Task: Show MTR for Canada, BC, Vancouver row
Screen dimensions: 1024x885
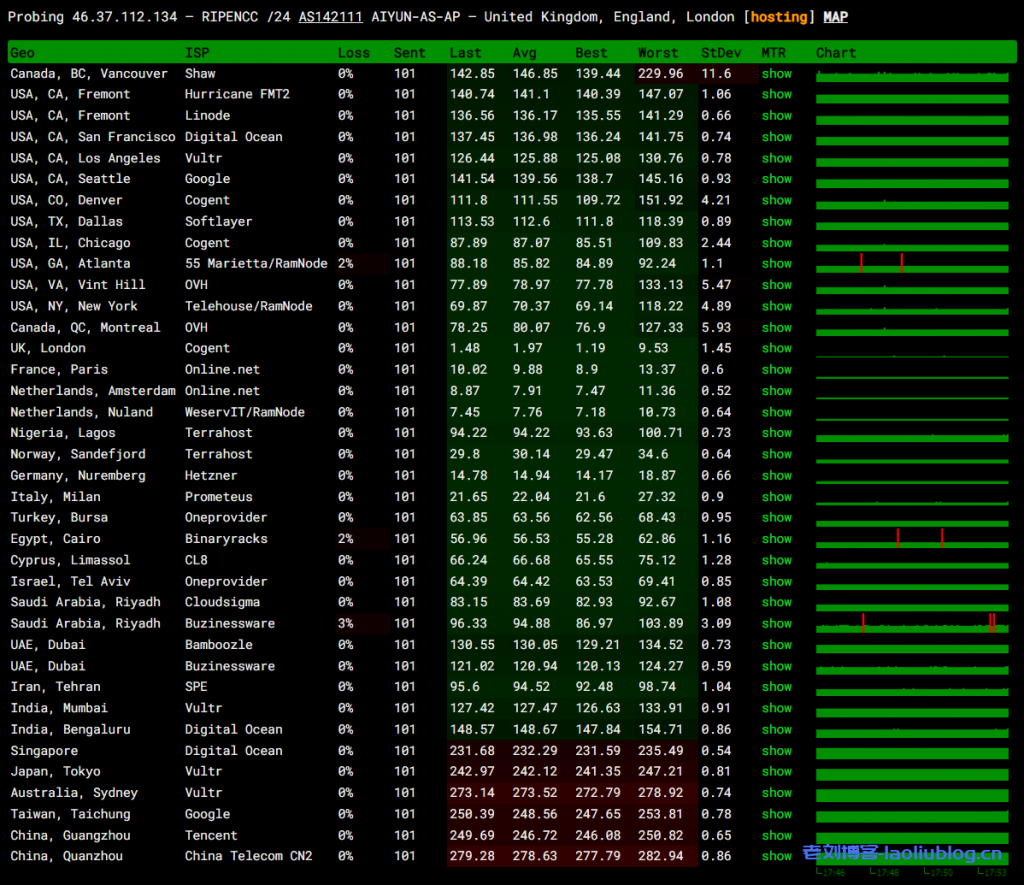Action: (x=776, y=74)
